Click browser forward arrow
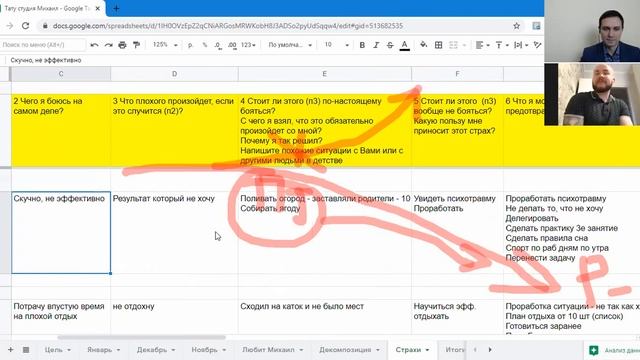Image resolution: width=640 pixels, height=360 pixels. pyautogui.click(x=9, y=26)
